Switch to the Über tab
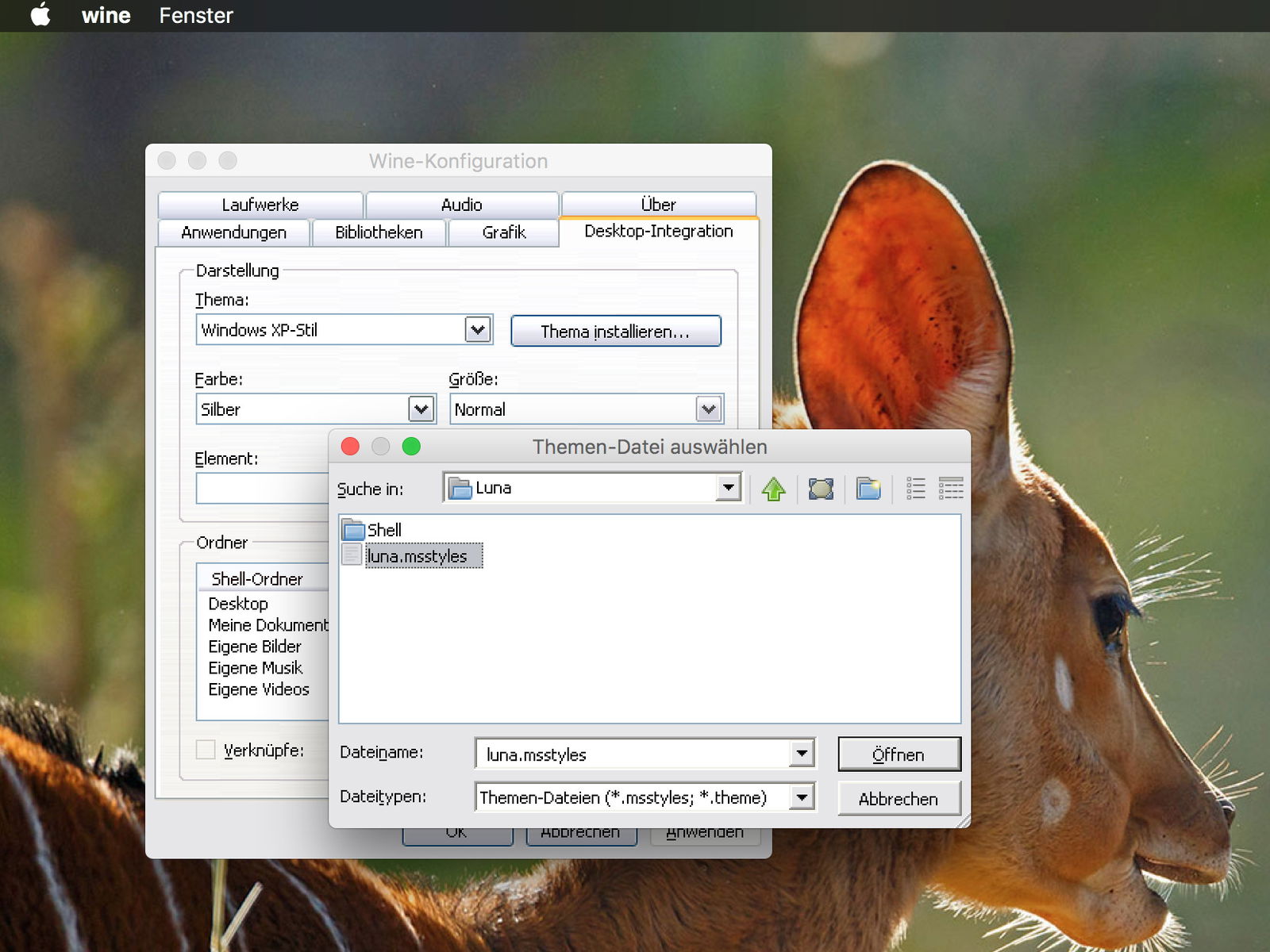 658,204
